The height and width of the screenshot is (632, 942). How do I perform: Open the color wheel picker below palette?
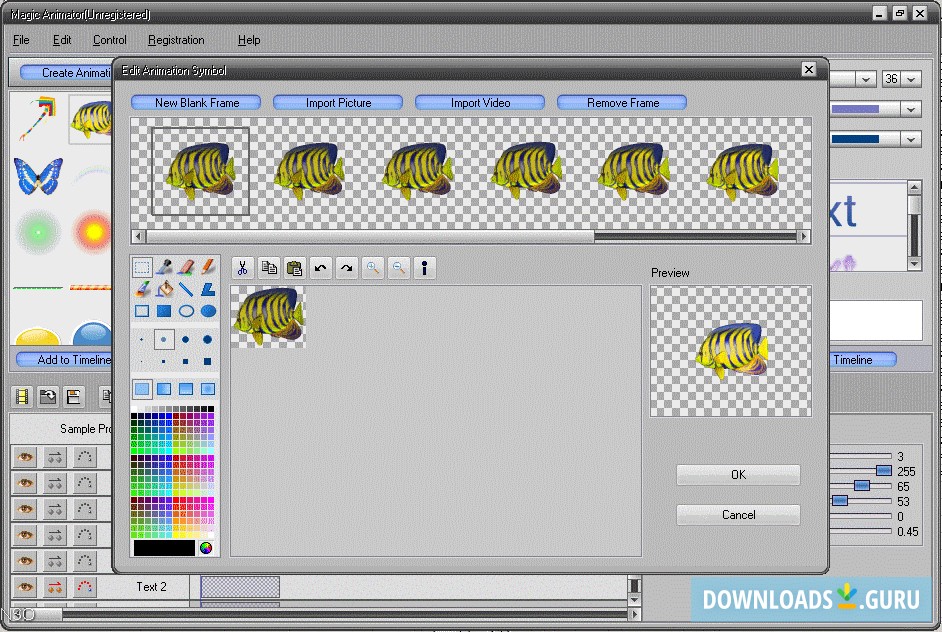pos(206,548)
